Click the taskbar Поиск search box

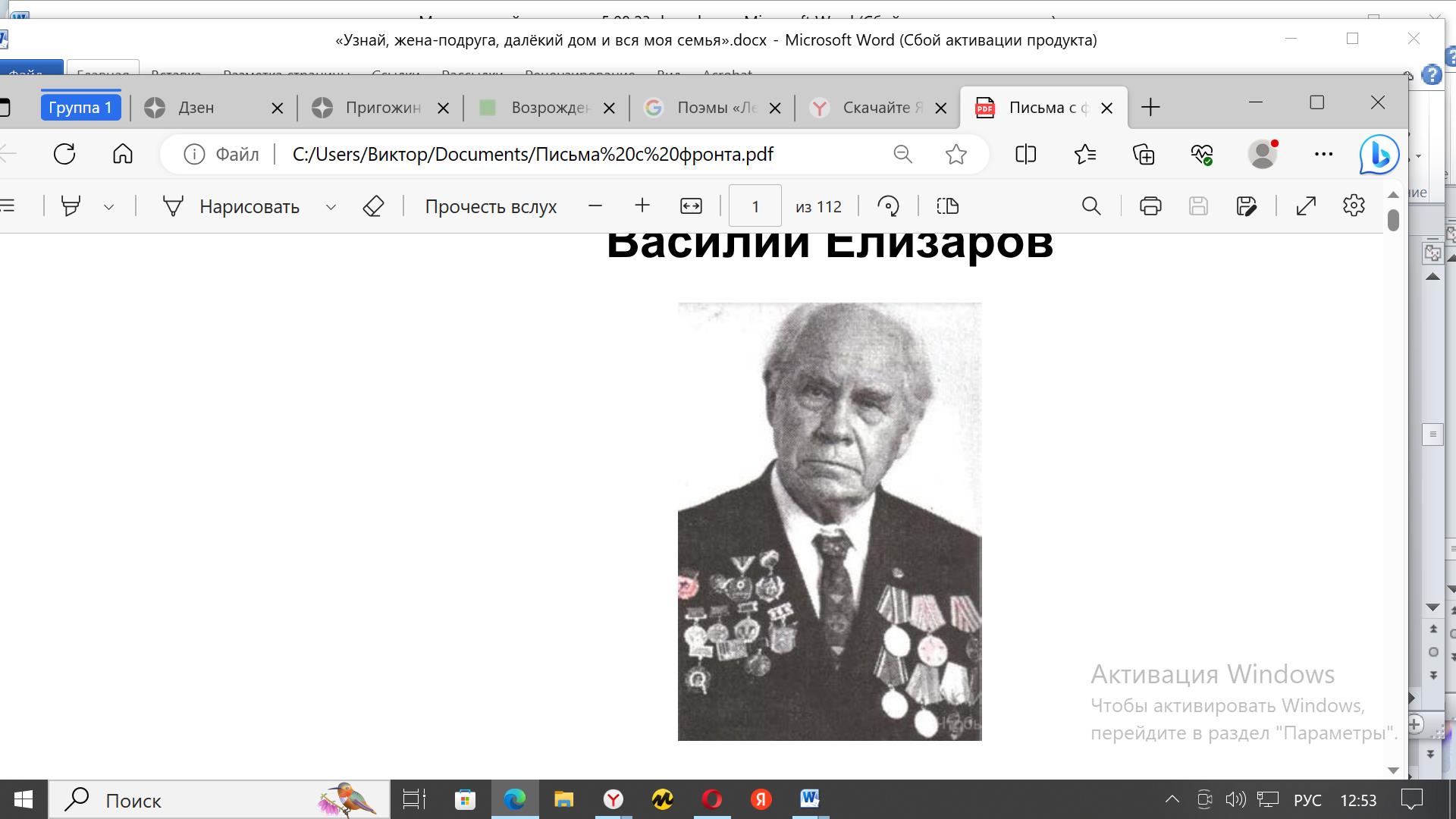(220, 799)
